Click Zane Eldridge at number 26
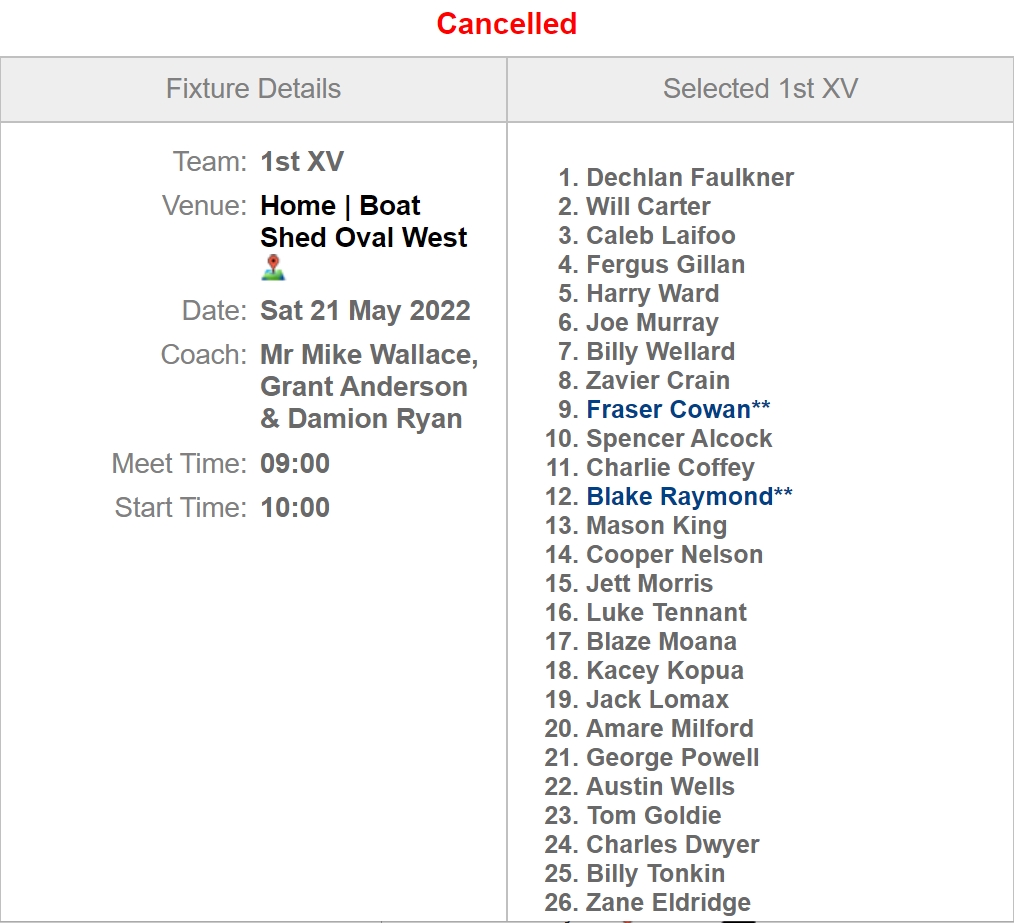The height and width of the screenshot is (923, 1014). (x=668, y=902)
